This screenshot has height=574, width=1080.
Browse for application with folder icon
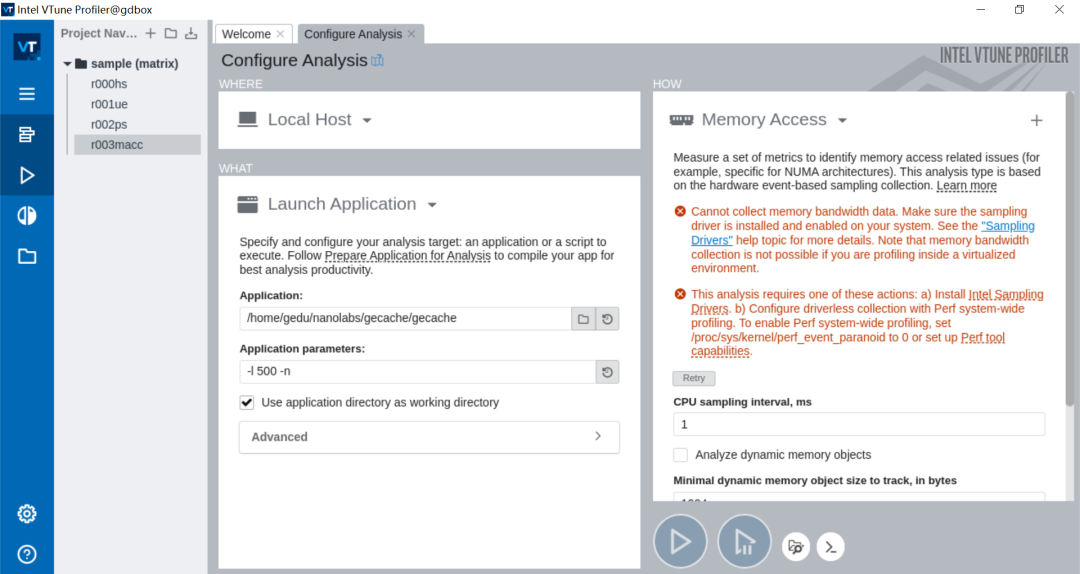point(583,319)
